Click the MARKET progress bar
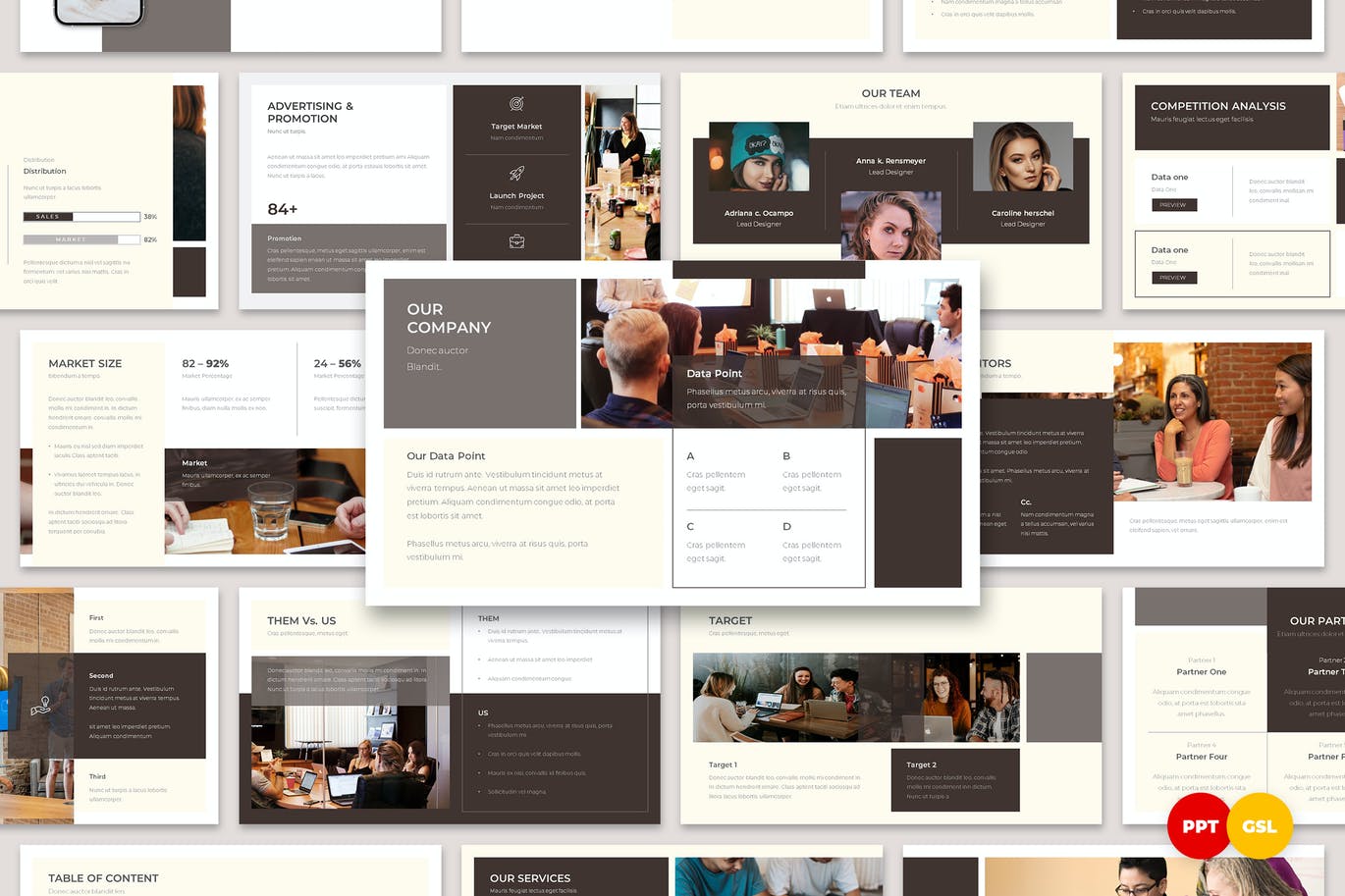The width and height of the screenshot is (1345, 896). pyautogui.click(x=83, y=239)
